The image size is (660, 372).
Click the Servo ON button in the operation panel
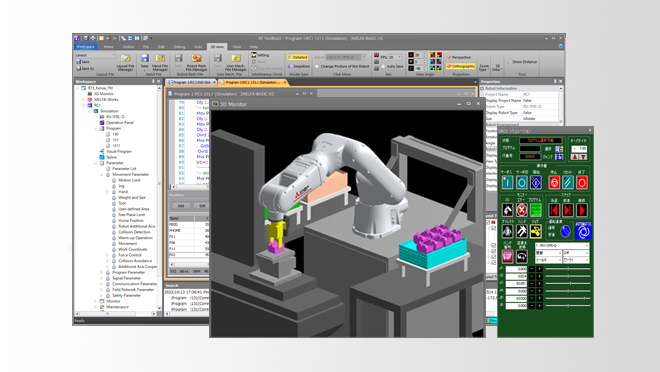[x=507, y=183]
